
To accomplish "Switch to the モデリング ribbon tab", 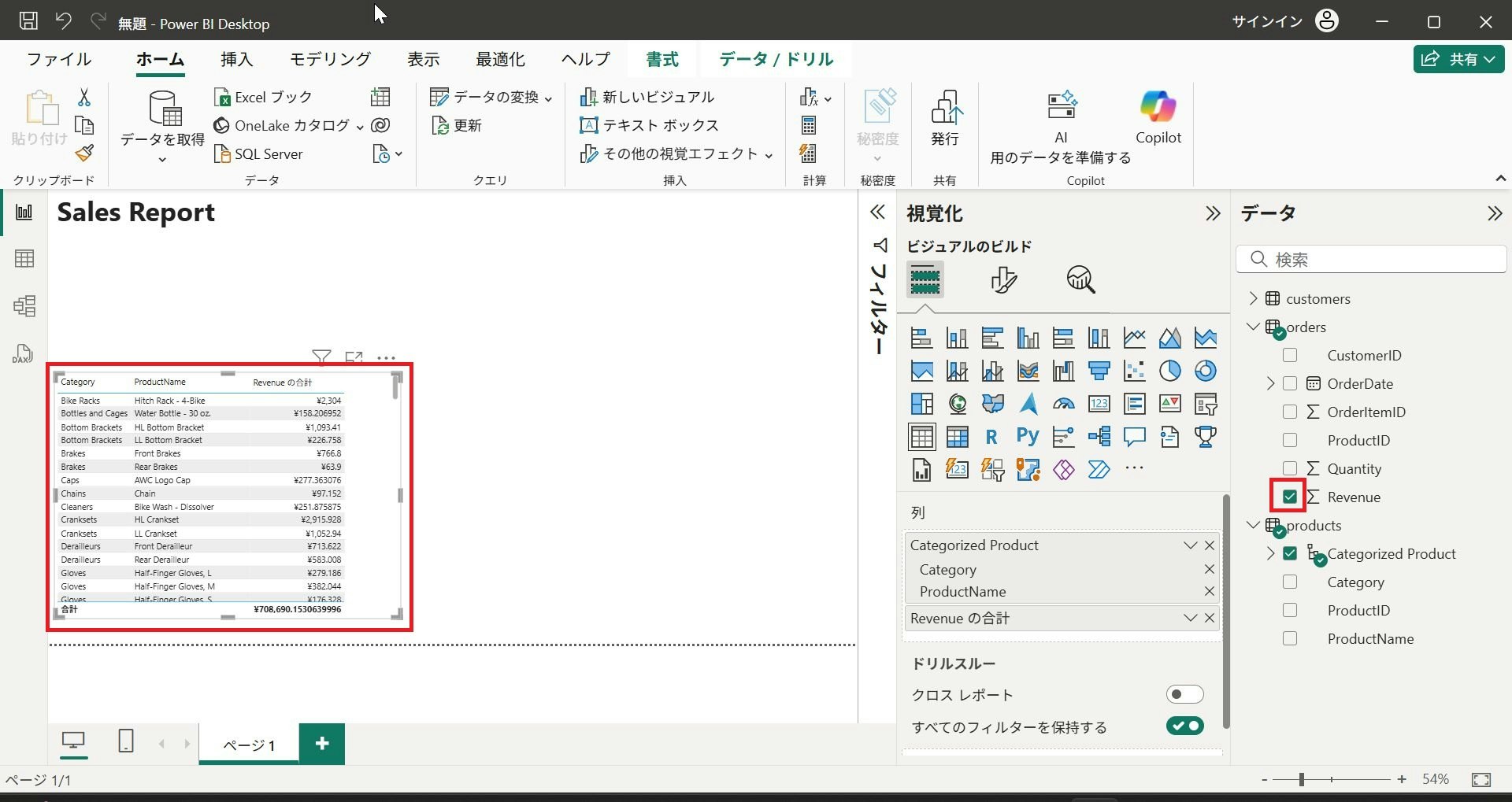I will (330, 59).
